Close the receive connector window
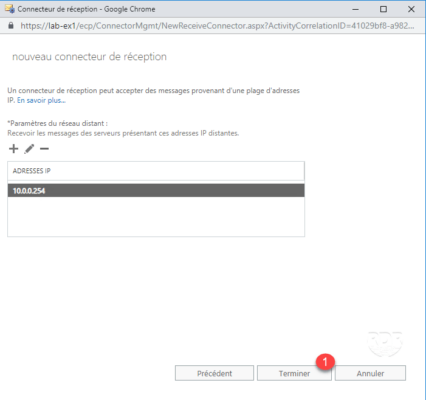Screen dimensions: 426x400 [x=411, y=9]
